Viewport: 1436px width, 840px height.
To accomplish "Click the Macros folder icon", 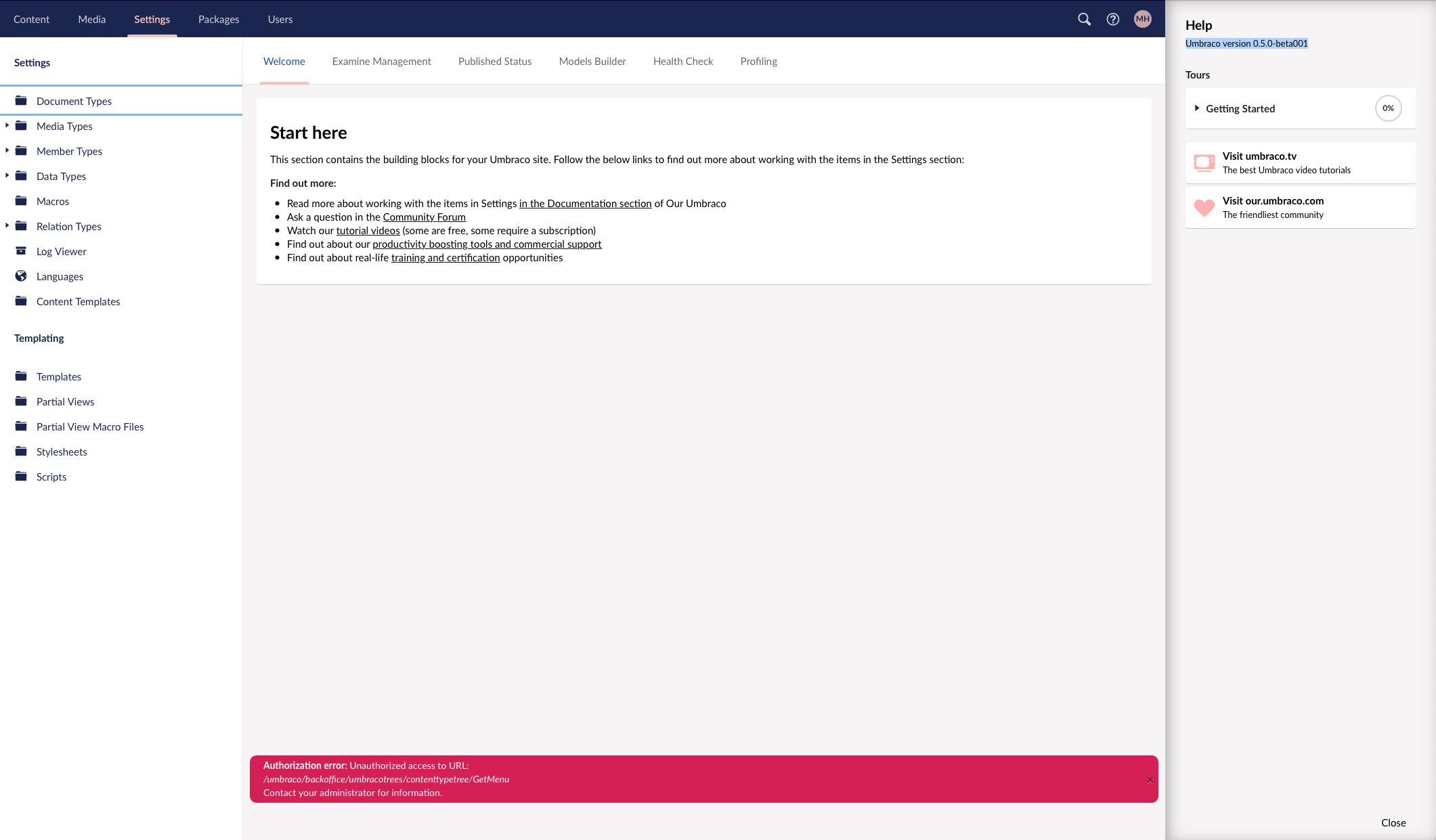I will coord(21,201).
